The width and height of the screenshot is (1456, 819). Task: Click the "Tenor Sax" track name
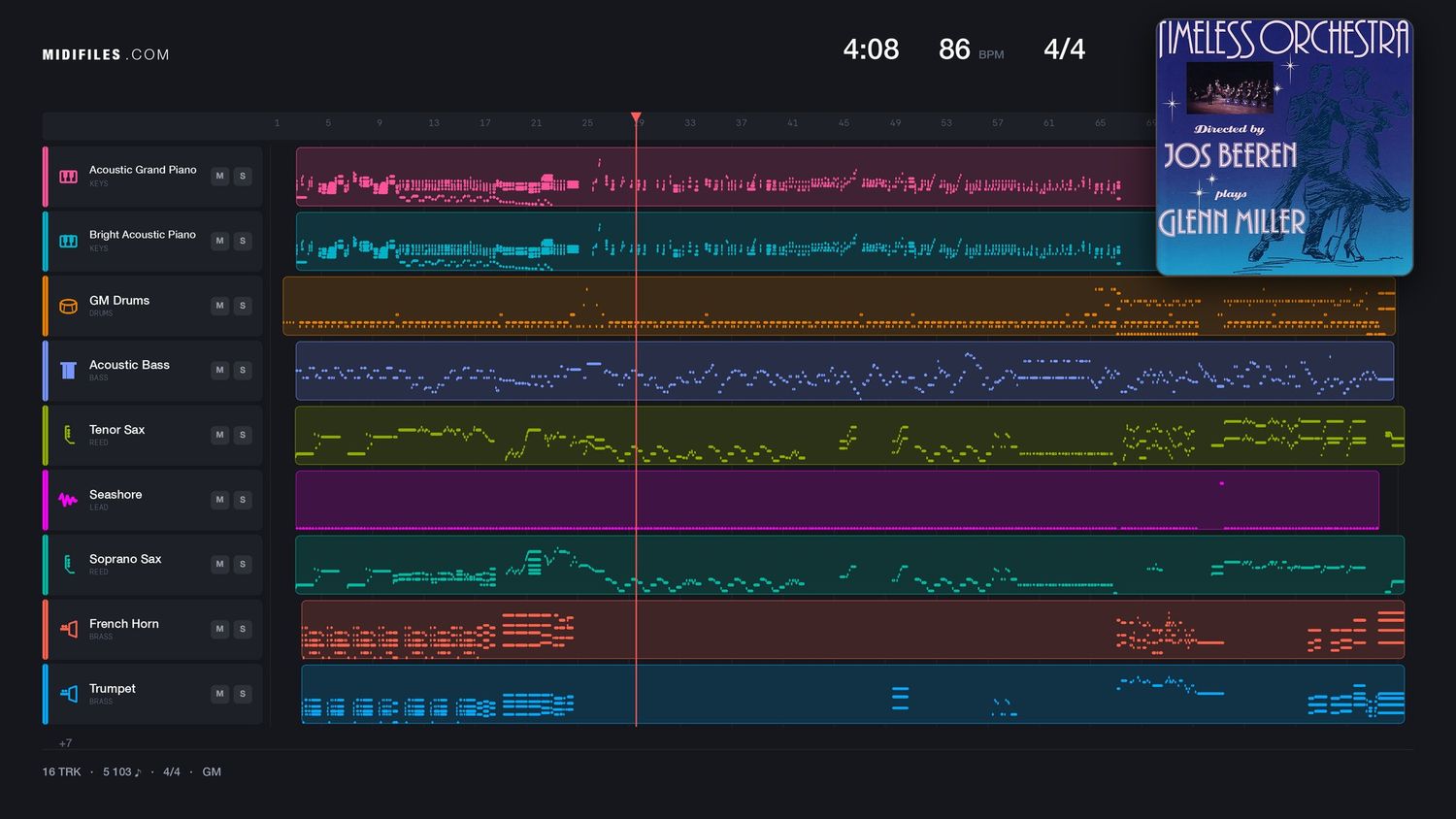tap(116, 430)
